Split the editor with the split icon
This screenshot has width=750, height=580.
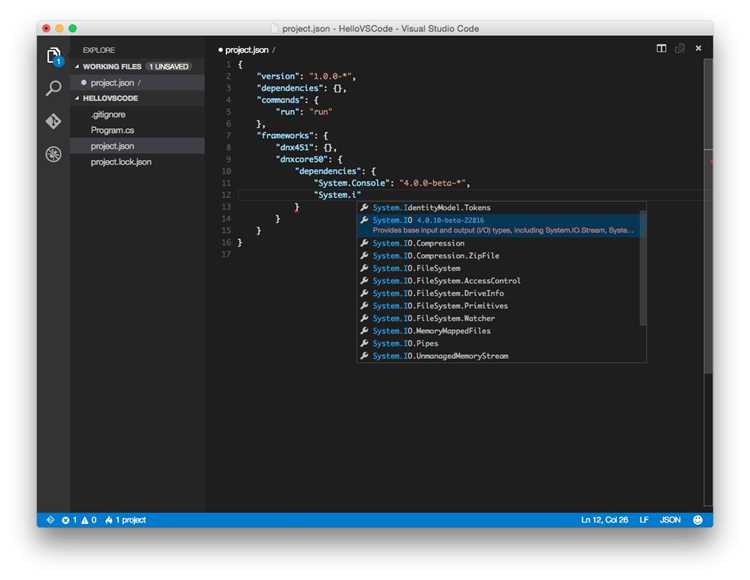coord(661,48)
